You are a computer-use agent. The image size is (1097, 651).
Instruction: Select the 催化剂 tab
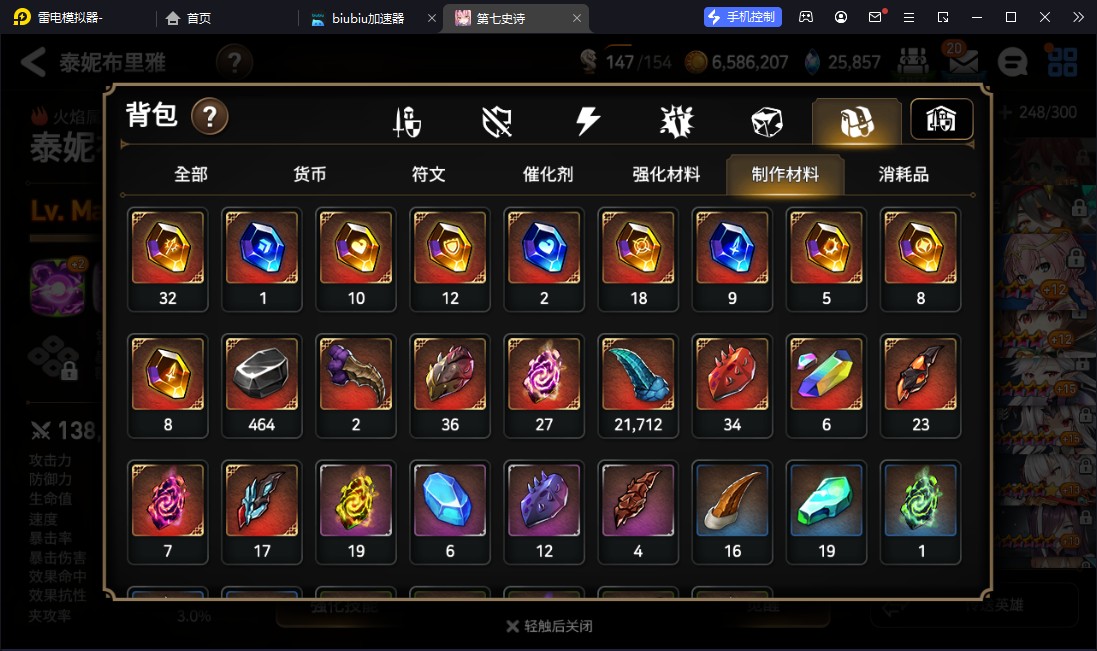click(x=548, y=174)
